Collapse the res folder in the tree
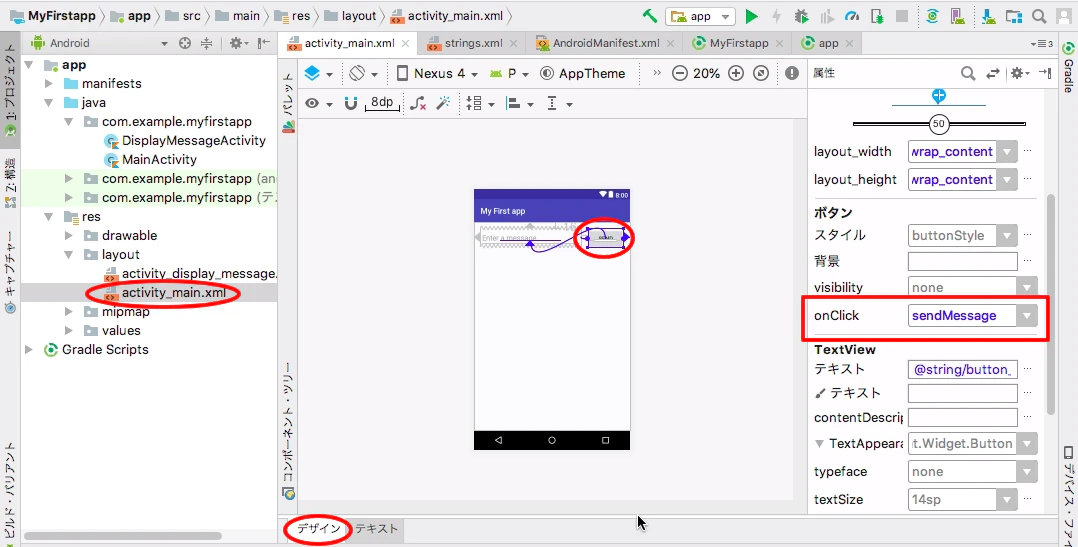 pyautogui.click(x=49, y=216)
